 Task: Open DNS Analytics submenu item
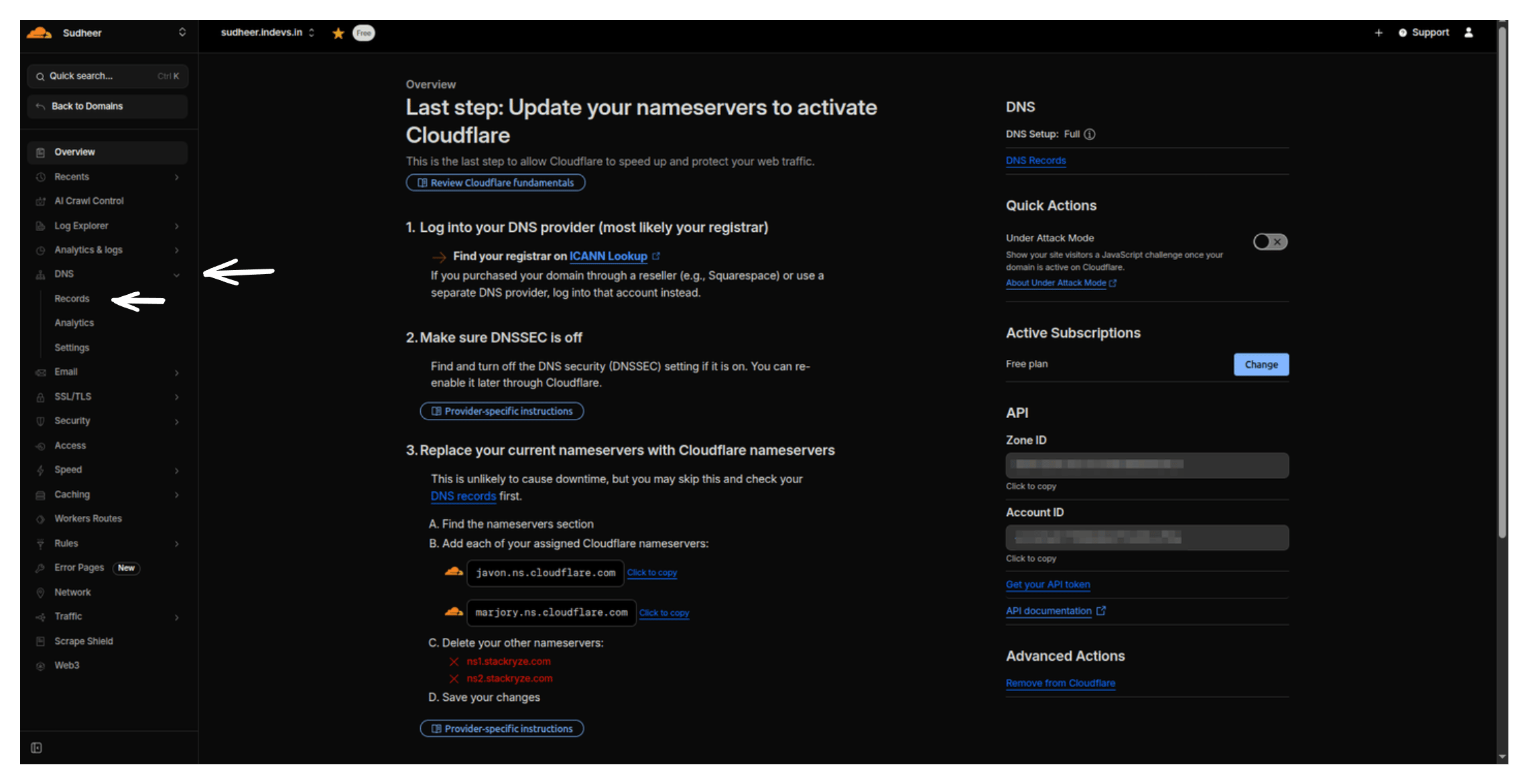click(x=74, y=323)
